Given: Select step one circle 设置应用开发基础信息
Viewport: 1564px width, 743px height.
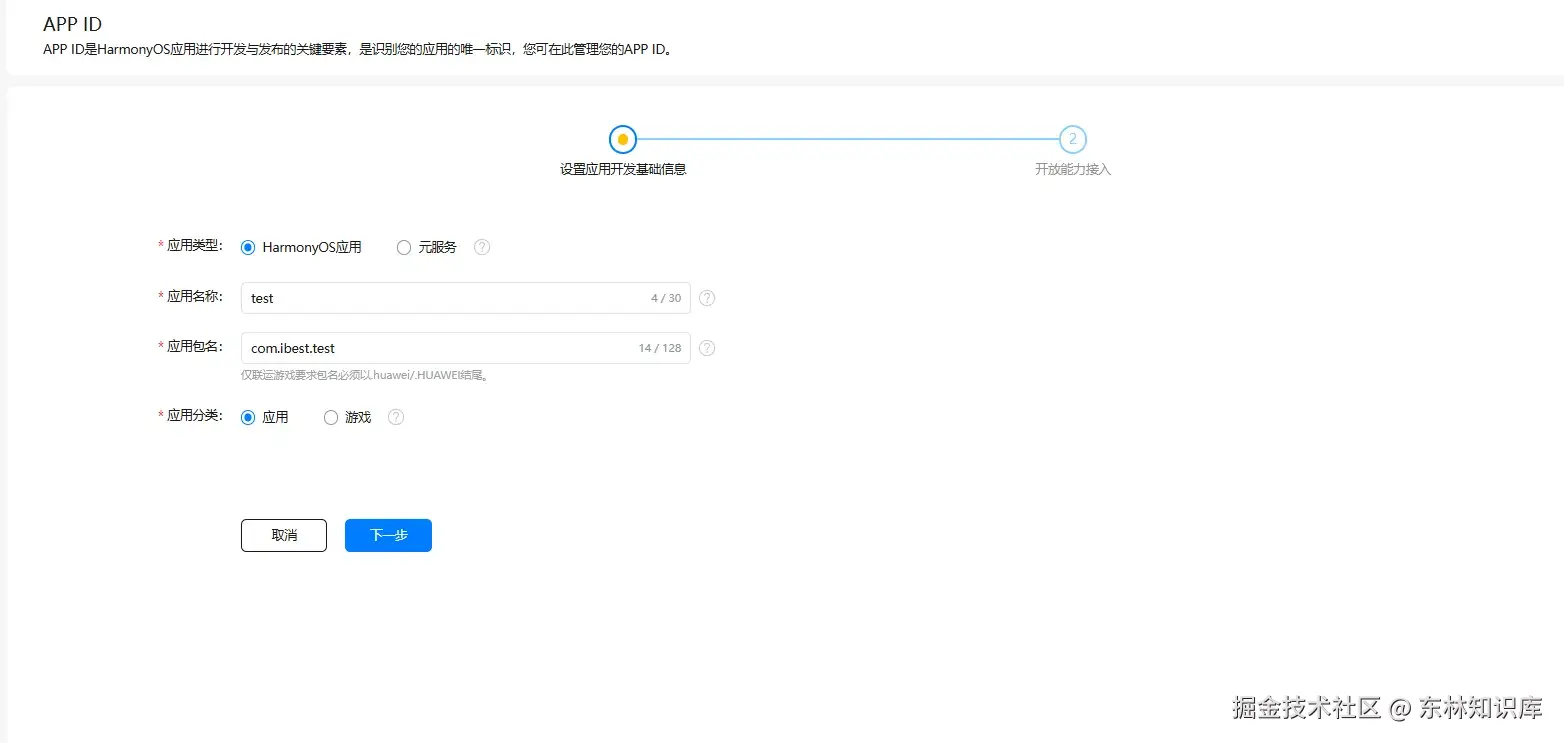Looking at the screenshot, I should coord(623,139).
